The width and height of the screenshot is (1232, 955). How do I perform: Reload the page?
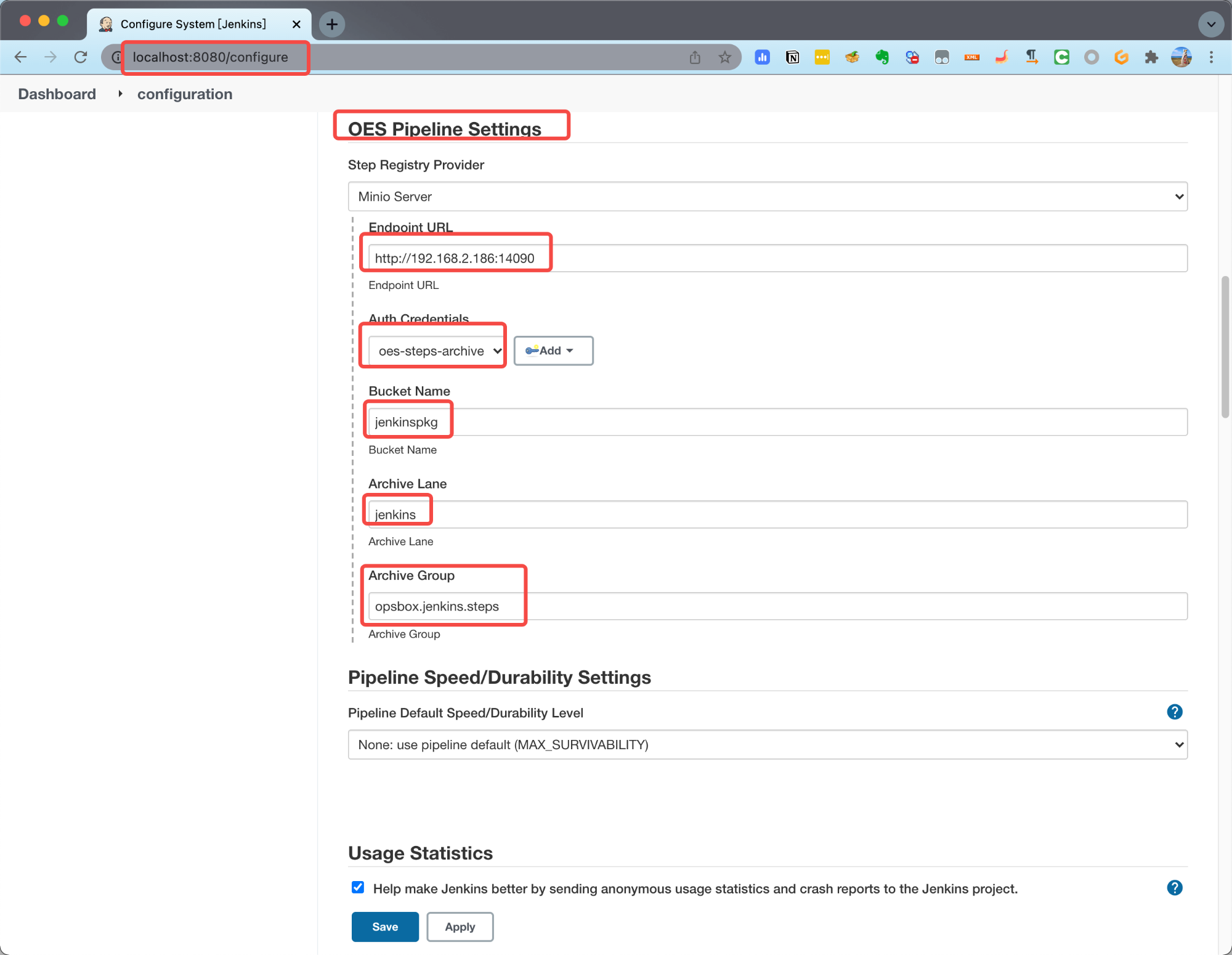[81, 57]
